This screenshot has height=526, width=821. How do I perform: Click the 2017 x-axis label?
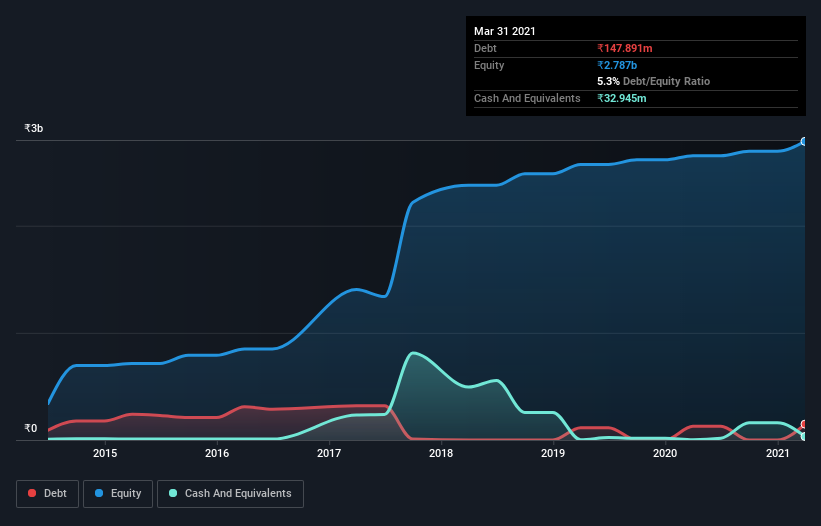coord(329,453)
